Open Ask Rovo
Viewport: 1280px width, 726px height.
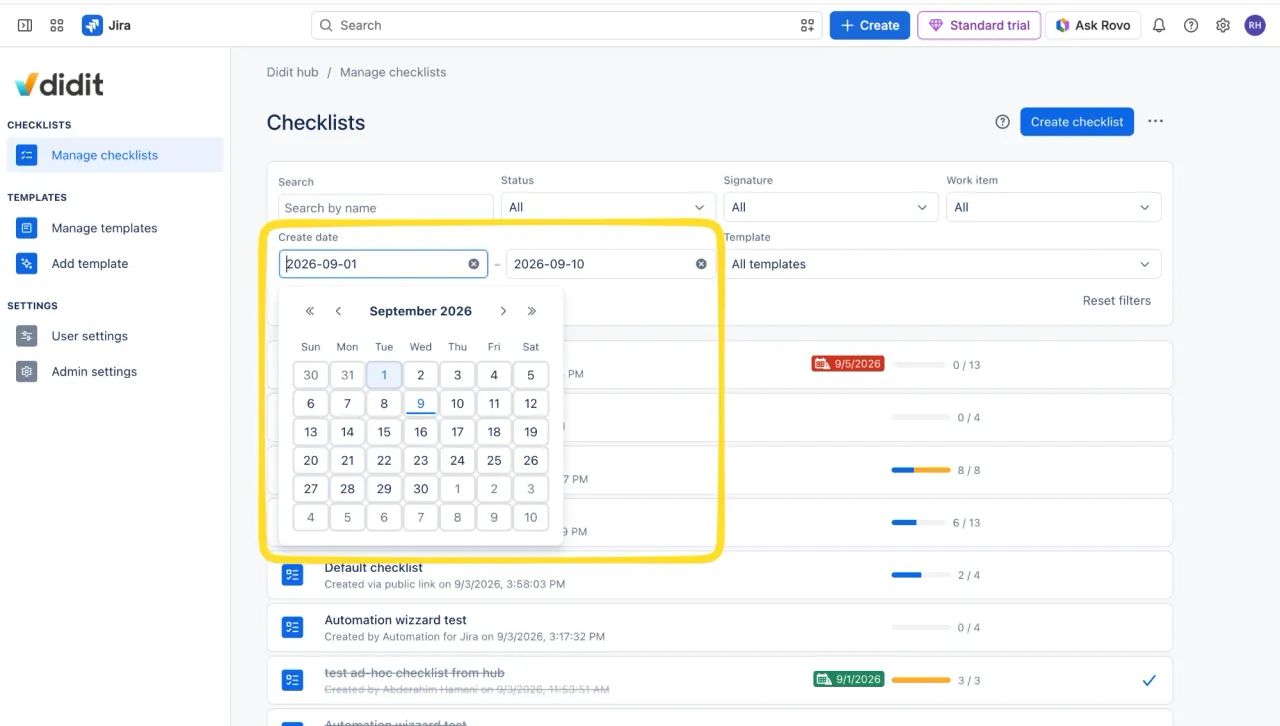click(x=1093, y=25)
